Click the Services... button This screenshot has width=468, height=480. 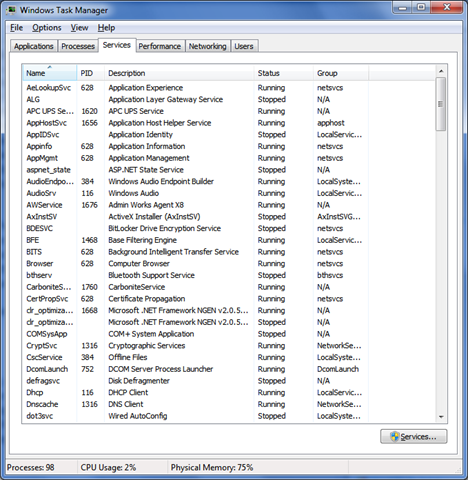point(414,437)
